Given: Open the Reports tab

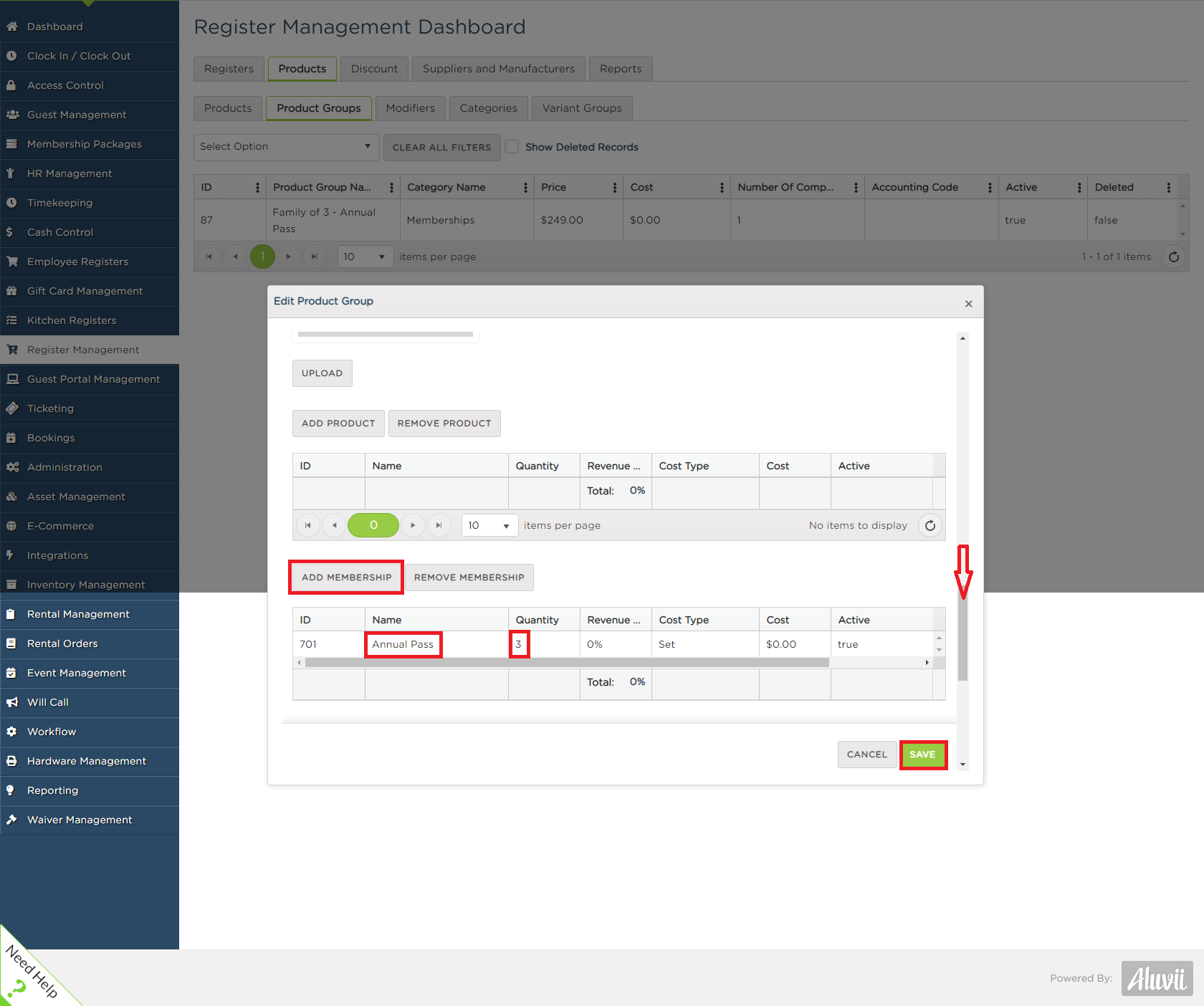Looking at the screenshot, I should [621, 69].
